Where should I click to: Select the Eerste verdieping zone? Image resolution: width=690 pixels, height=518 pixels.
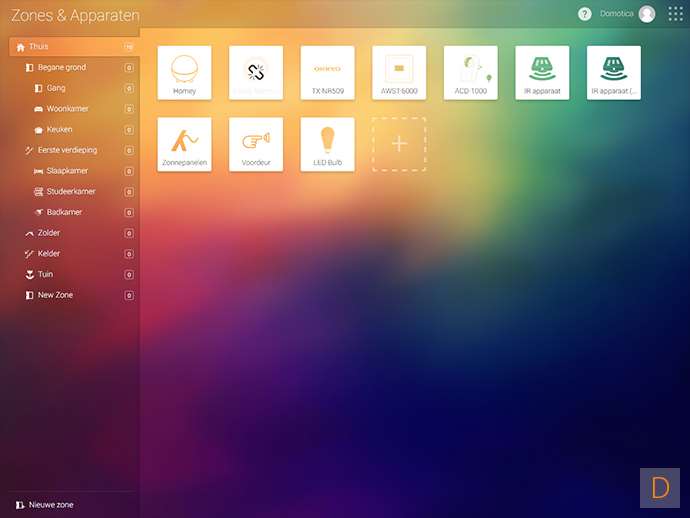click(74, 150)
